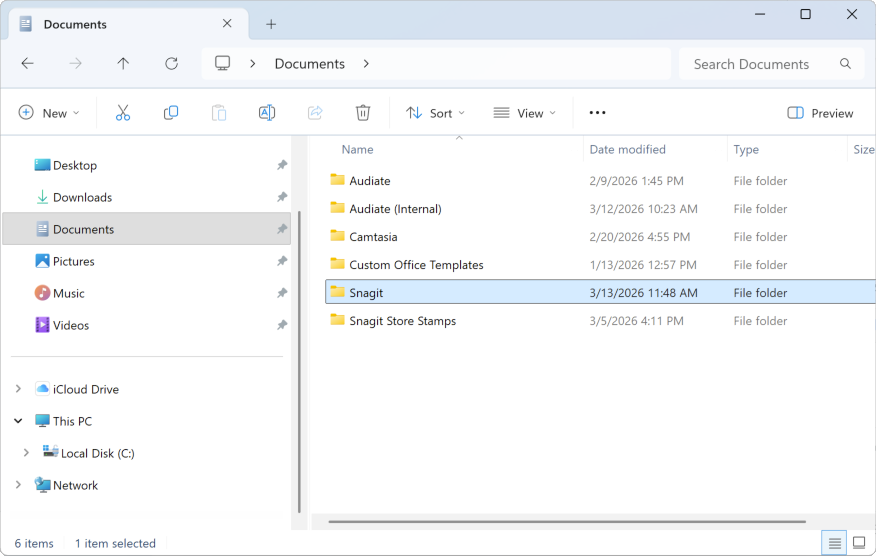The width and height of the screenshot is (876, 556).
Task: Click the Share icon
Action: 315,113
